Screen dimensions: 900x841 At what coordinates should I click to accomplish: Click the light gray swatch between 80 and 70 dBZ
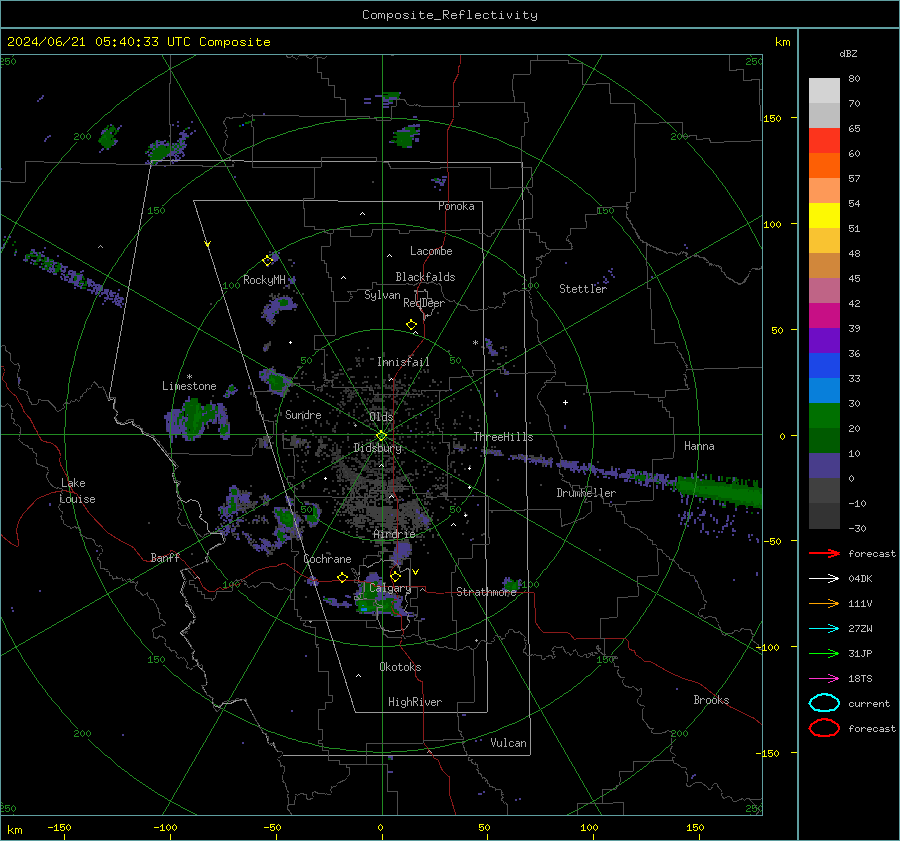coord(824,91)
